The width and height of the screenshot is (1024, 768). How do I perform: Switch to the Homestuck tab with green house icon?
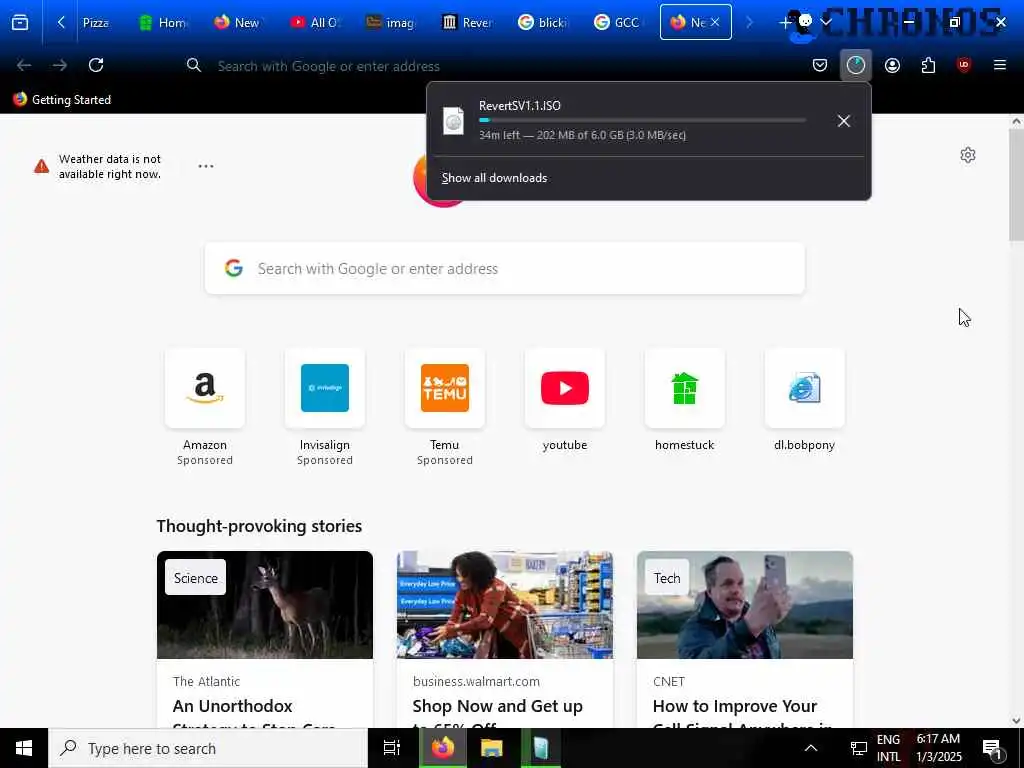coord(163,23)
